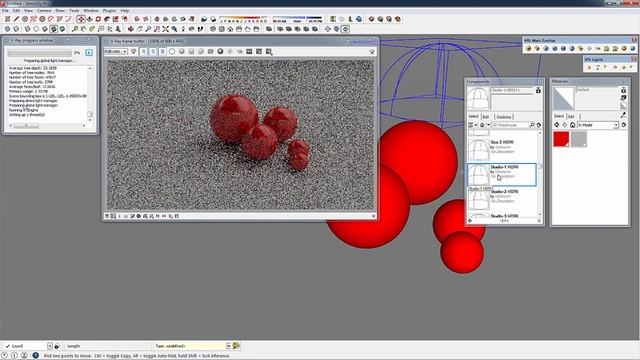Open the Window menu

(91, 11)
